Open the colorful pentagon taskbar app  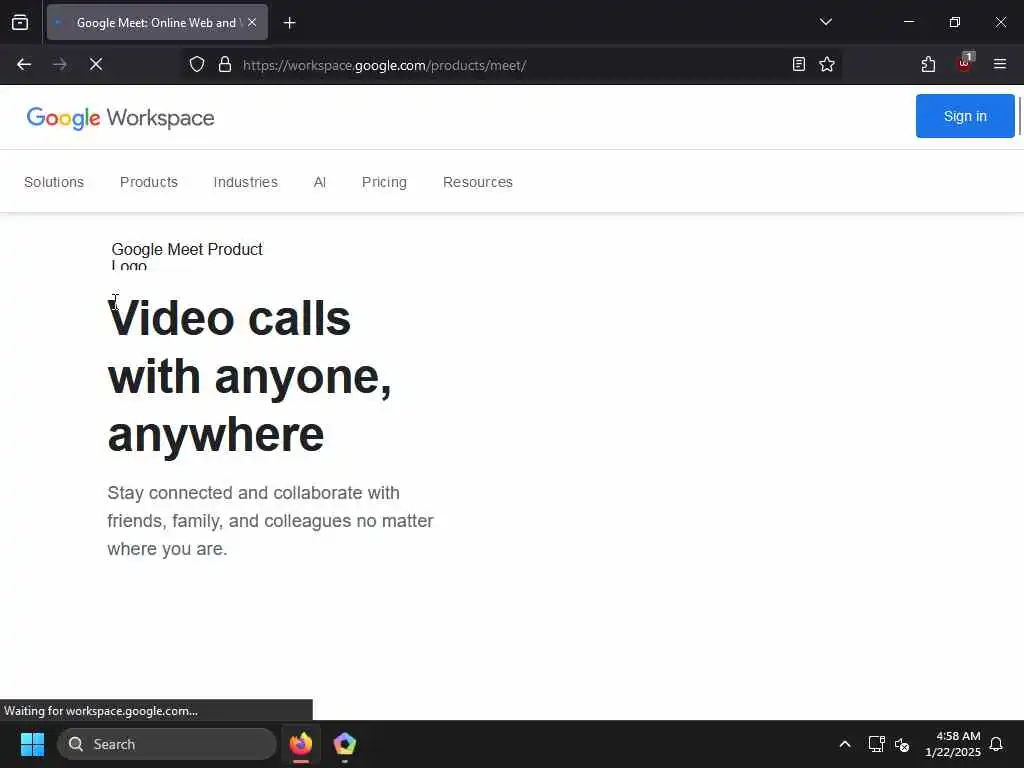point(344,744)
